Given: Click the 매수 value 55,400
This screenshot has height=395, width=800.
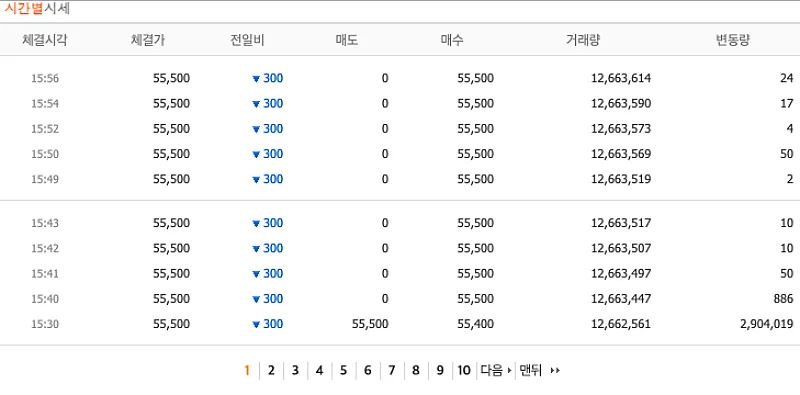Looking at the screenshot, I should click(x=476, y=324).
